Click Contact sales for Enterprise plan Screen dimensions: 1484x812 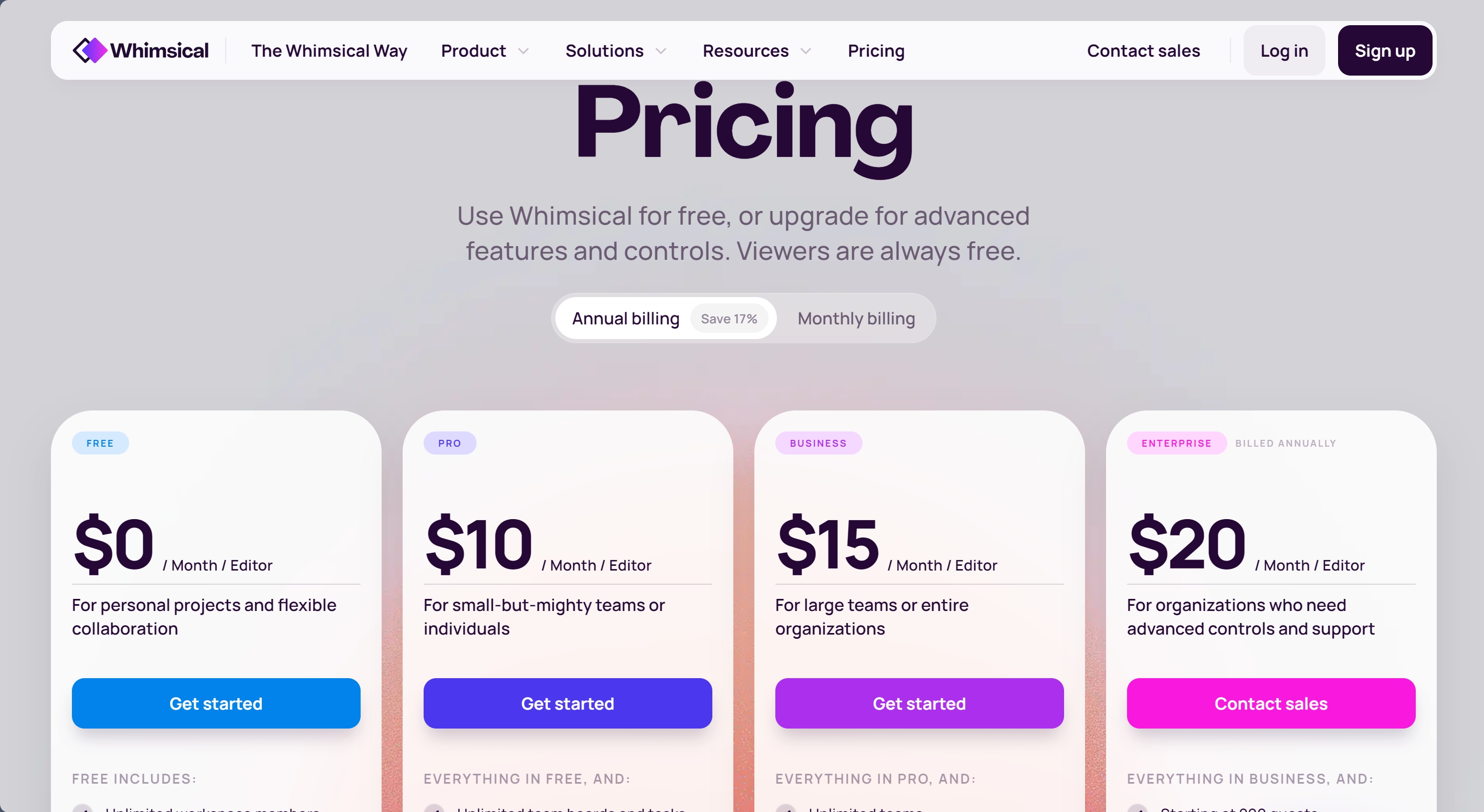pyautogui.click(x=1270, y=703)
